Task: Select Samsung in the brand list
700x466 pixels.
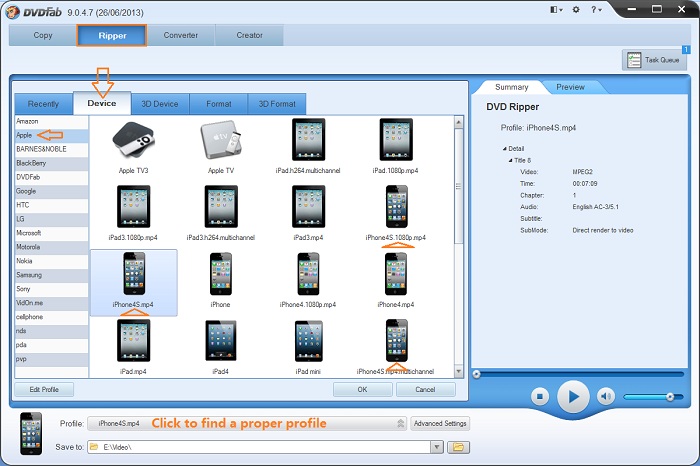Action: point(51,275)
